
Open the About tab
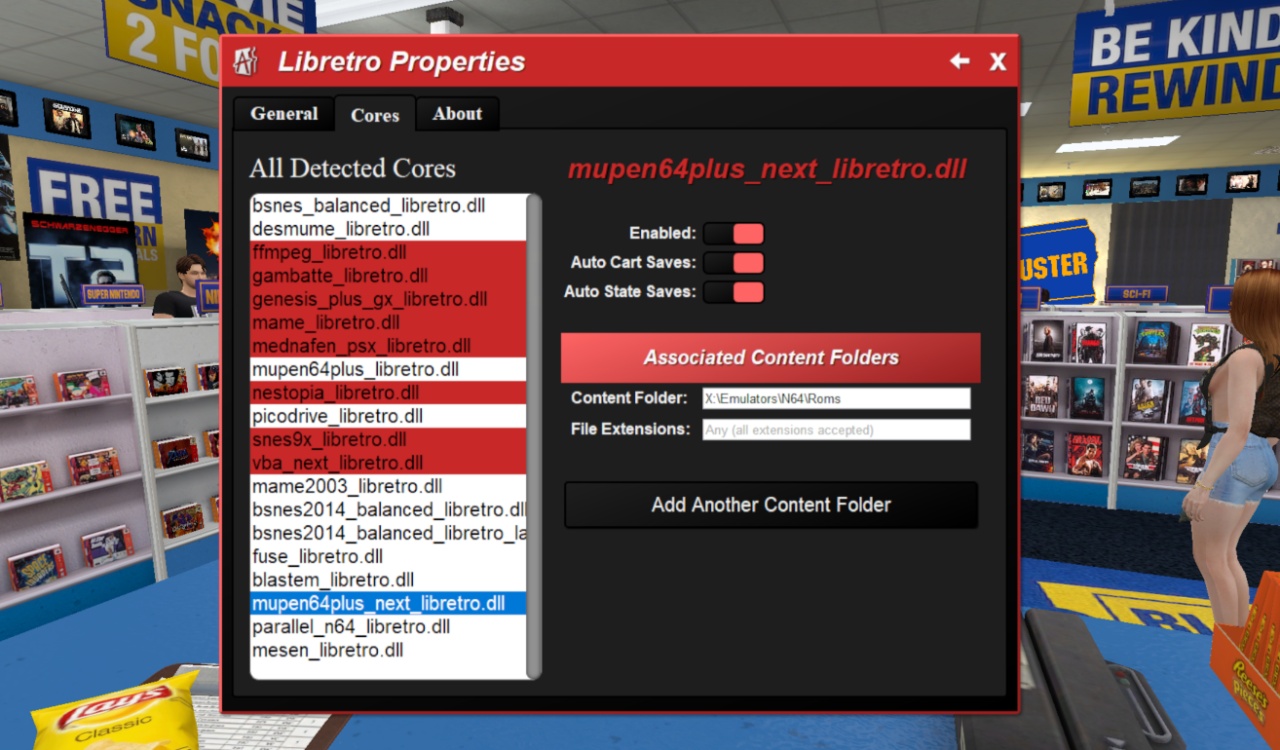pos(457,113)
